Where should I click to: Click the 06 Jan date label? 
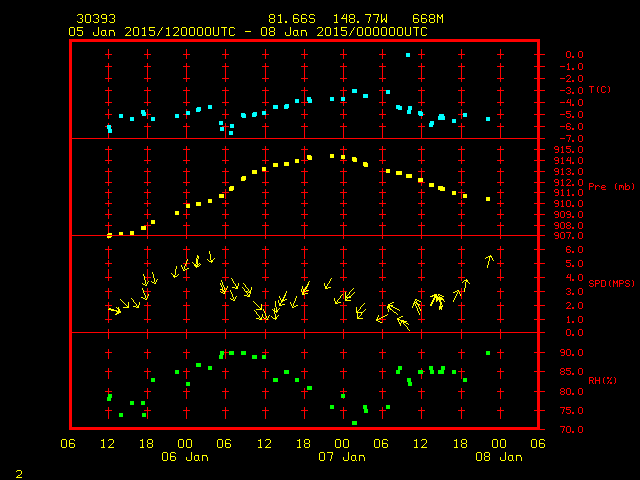[x=185, y=457]
